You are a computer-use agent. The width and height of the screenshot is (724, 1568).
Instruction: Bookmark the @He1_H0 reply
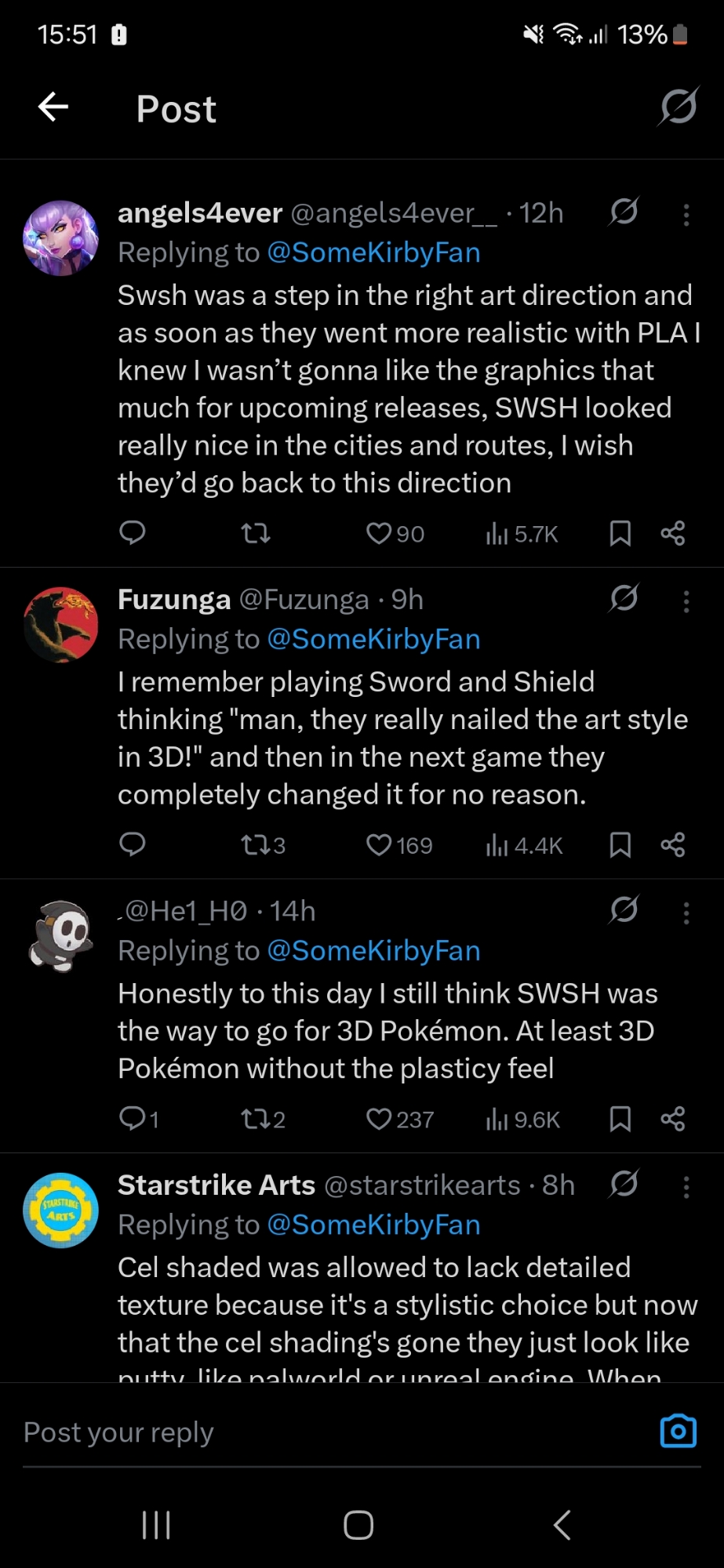[x=620, y=1119]
